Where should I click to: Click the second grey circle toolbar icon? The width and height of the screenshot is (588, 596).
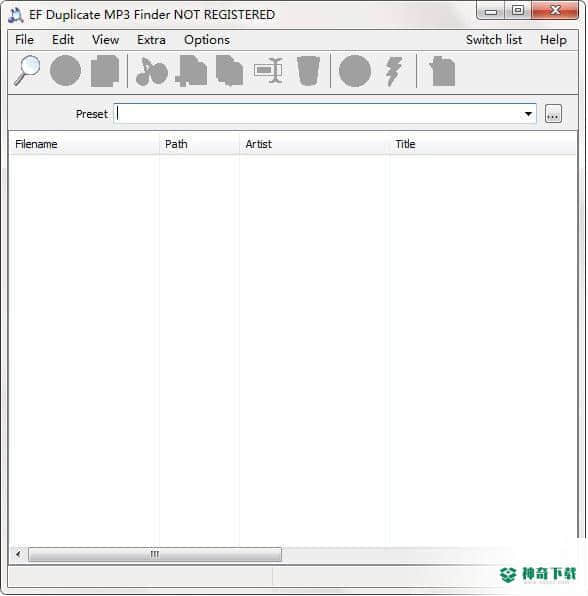click(x=355, y=71)
